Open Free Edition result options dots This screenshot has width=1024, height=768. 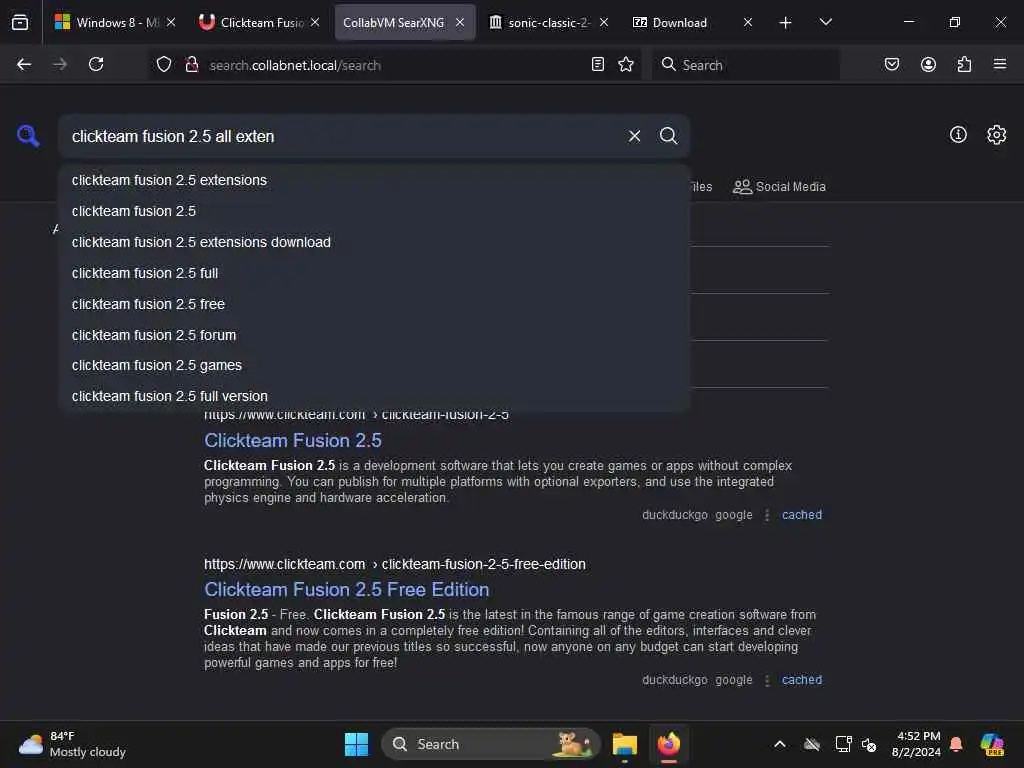click(767, 680)
